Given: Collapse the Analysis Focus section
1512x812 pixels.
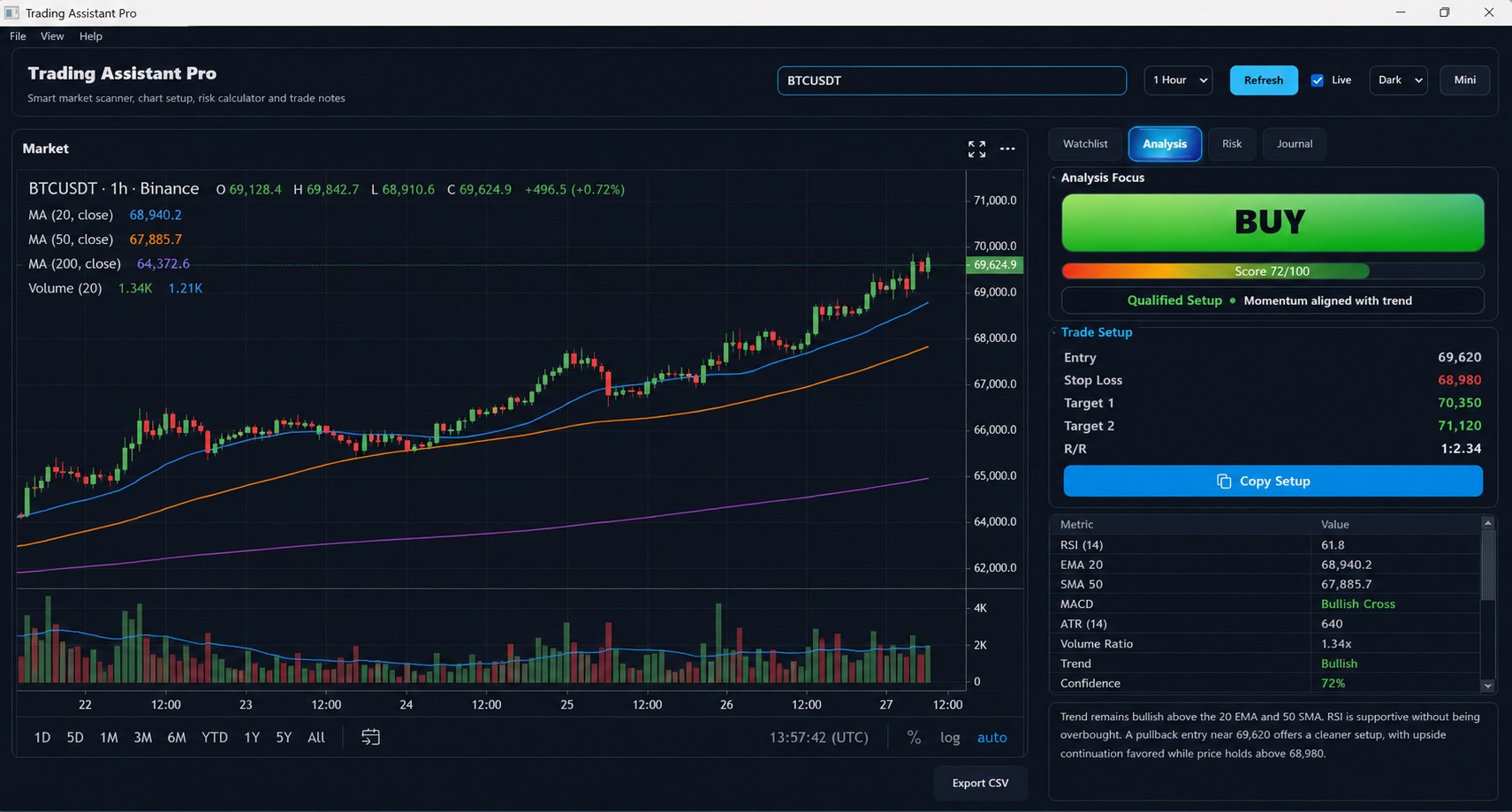Looking at the screenshot, I should (1054, 178).
